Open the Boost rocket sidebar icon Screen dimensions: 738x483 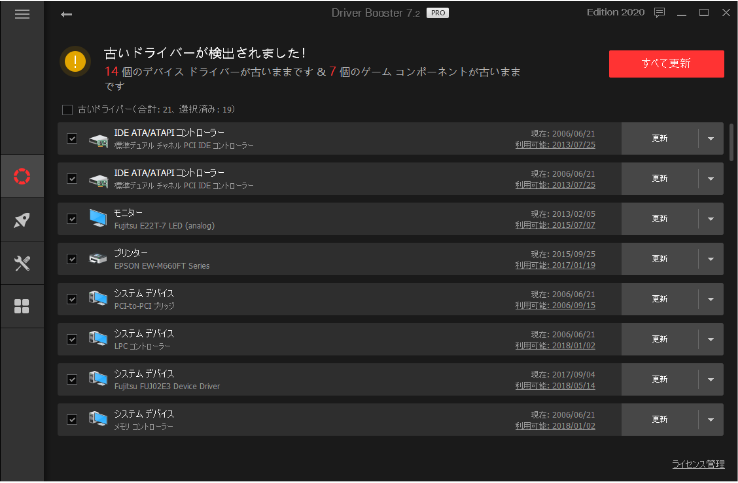[x=22, y=220]
